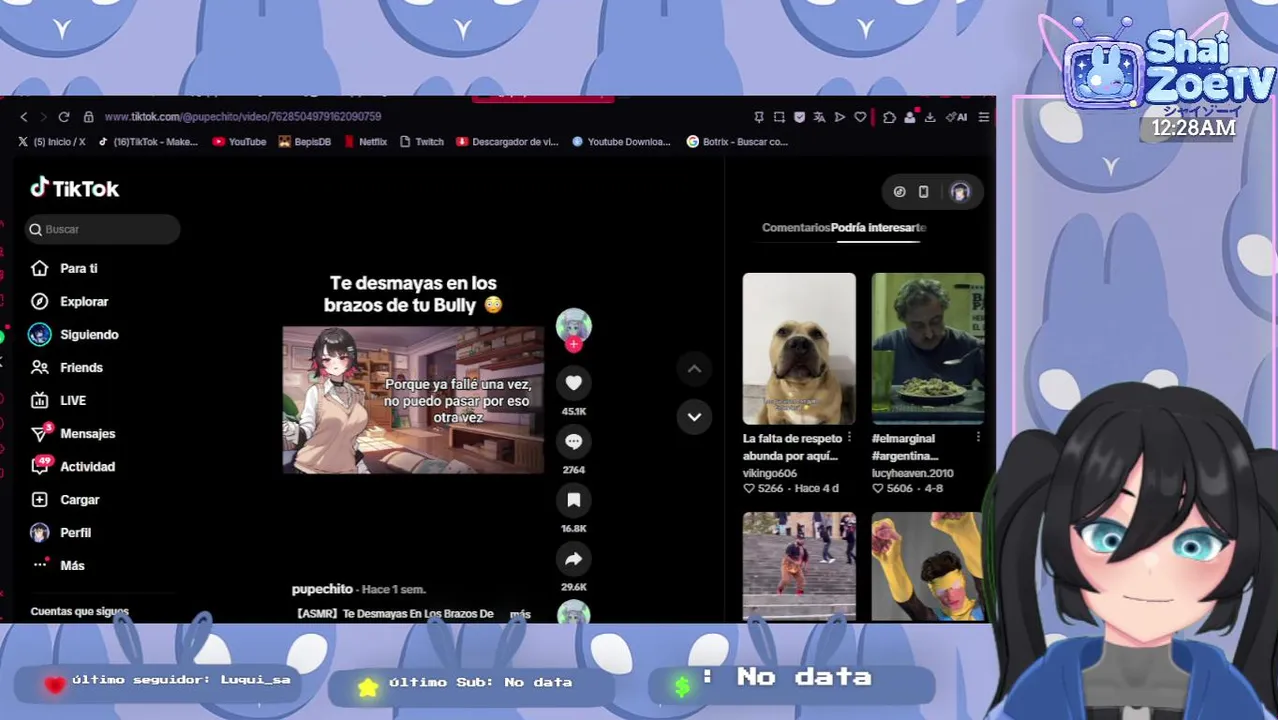Open the browser account profile icon
Screen dimensions: 1278x720
910,117
